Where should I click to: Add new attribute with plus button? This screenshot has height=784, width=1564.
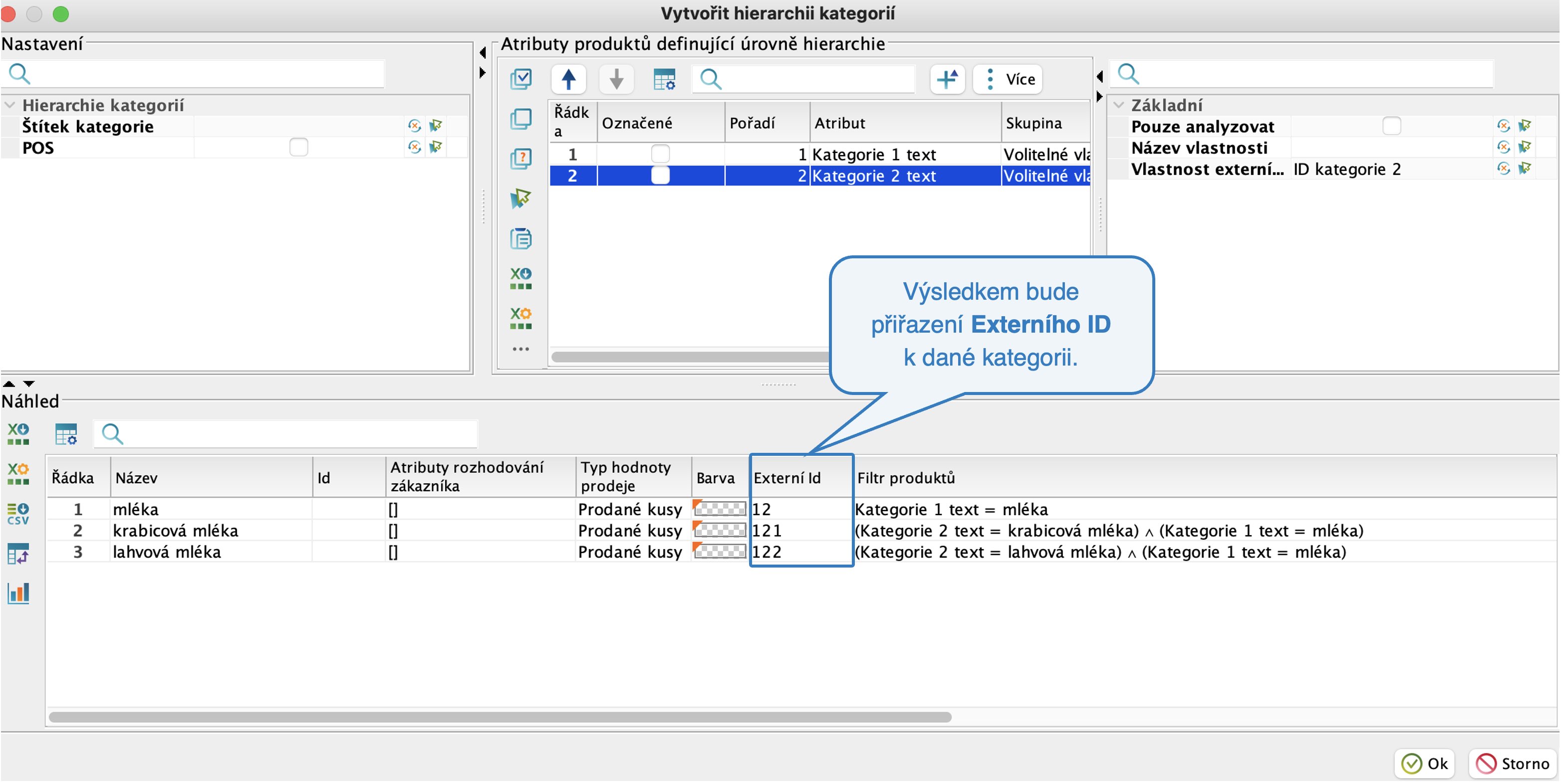point(947,79)
